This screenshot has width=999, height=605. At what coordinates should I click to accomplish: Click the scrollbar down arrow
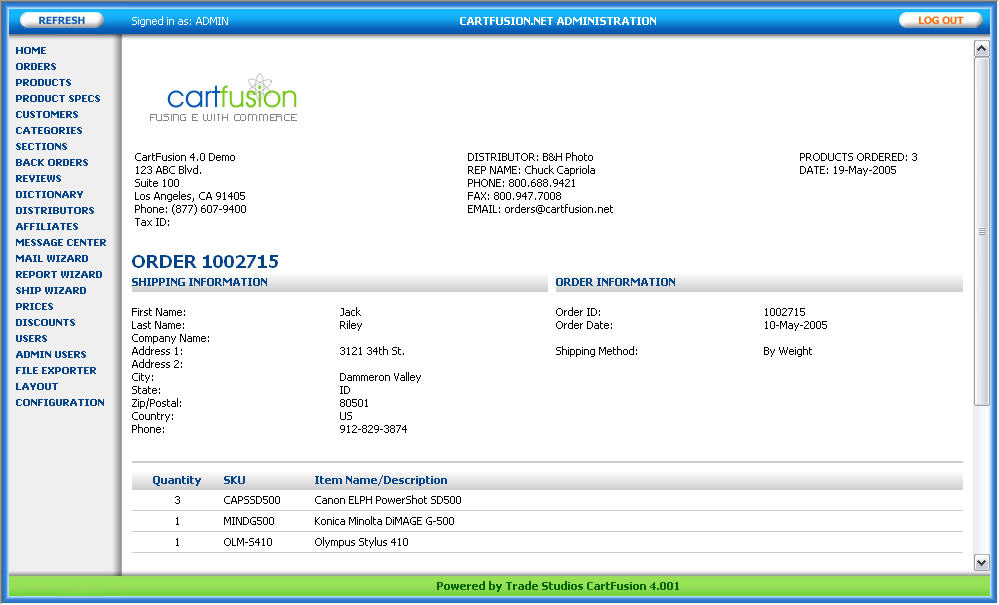point(981,562)
